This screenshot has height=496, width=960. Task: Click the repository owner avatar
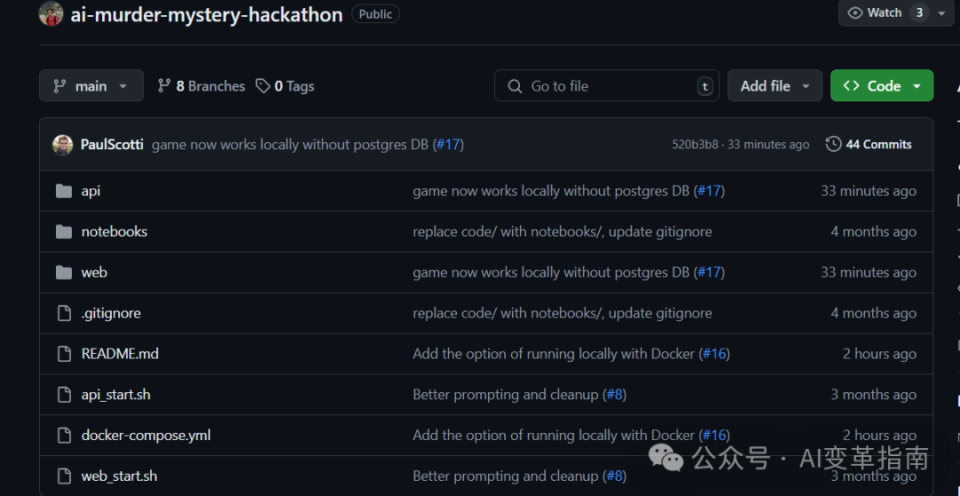point(51,14)
